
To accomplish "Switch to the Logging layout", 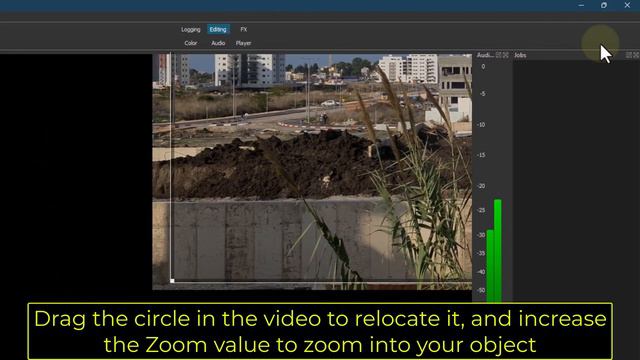I will click(x=191, y=29).
